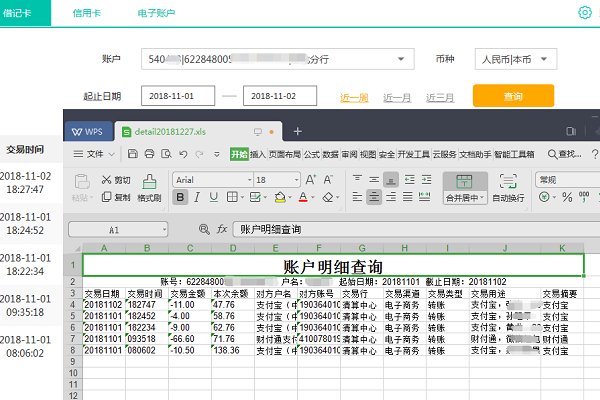Image resolution: width=600 pixels, height=400 pixels.
Task: Open Print Preview in the WPS toolbar
Action: (166, 154)
